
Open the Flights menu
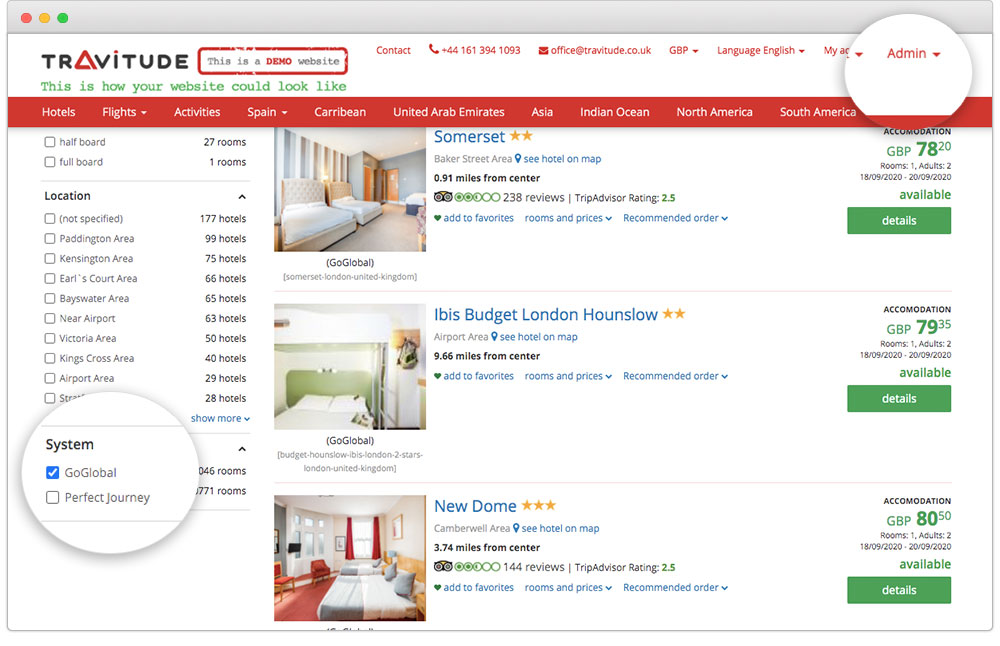pos(124,112)
